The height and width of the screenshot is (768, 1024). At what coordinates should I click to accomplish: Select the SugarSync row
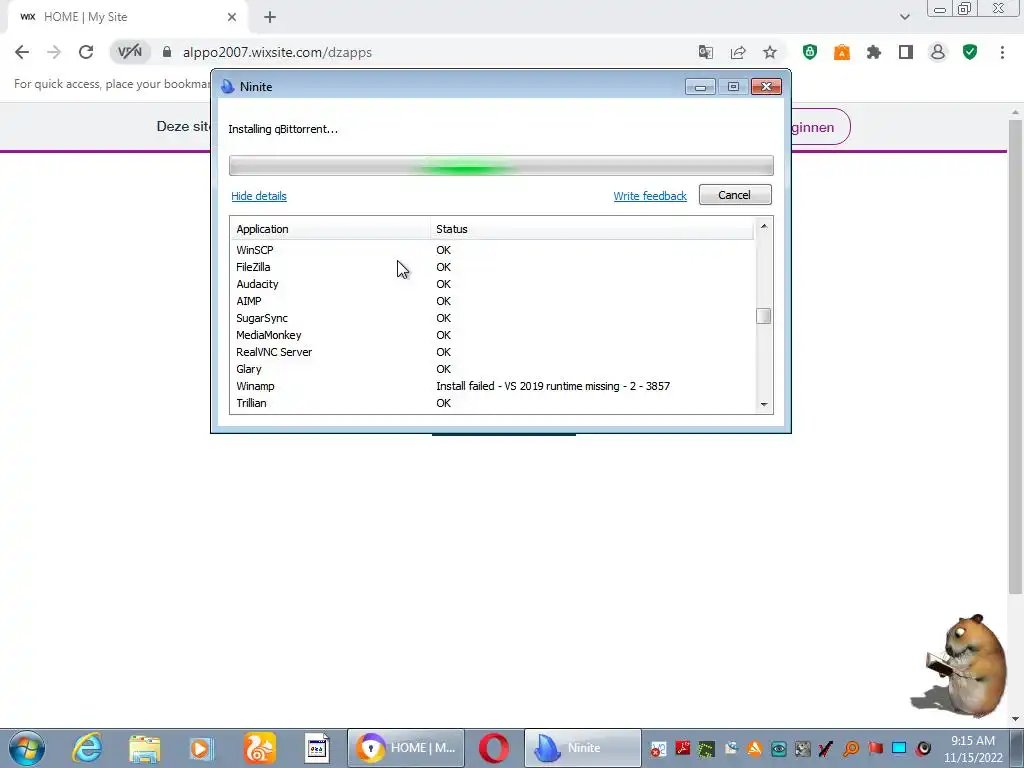tap(492, 318)
